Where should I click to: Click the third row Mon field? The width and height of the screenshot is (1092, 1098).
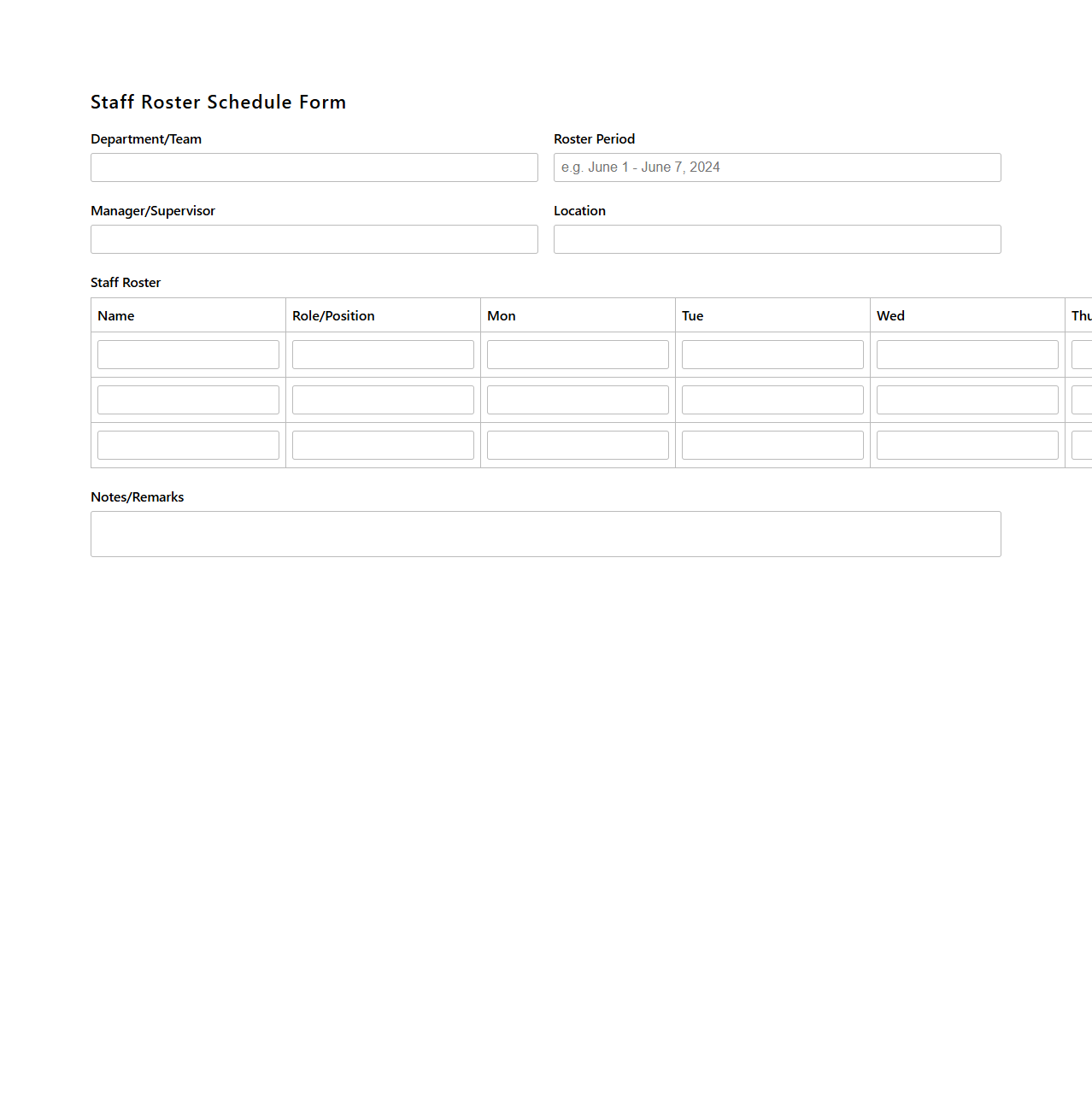pos(577,444)
